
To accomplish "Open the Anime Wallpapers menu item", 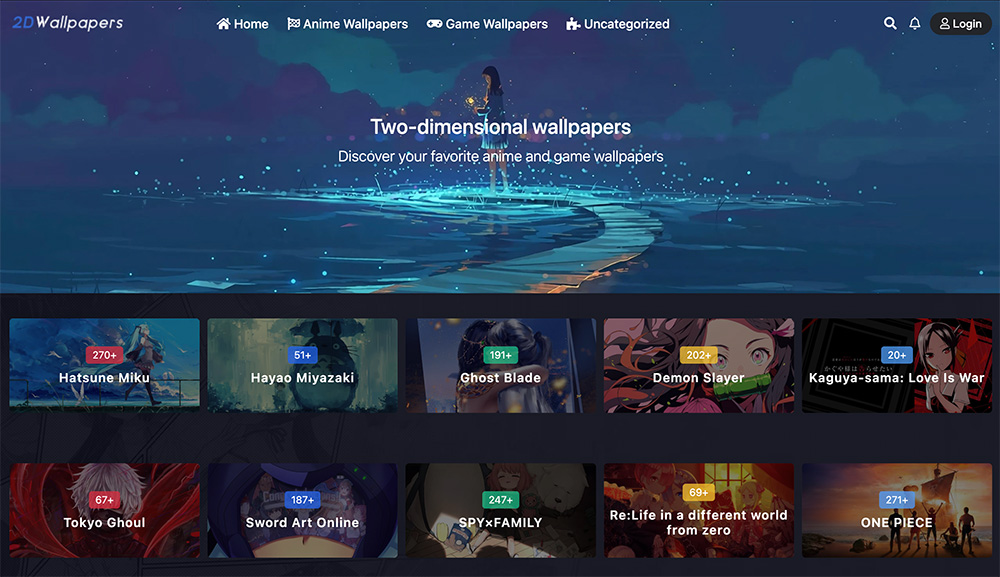I will 348,24.
